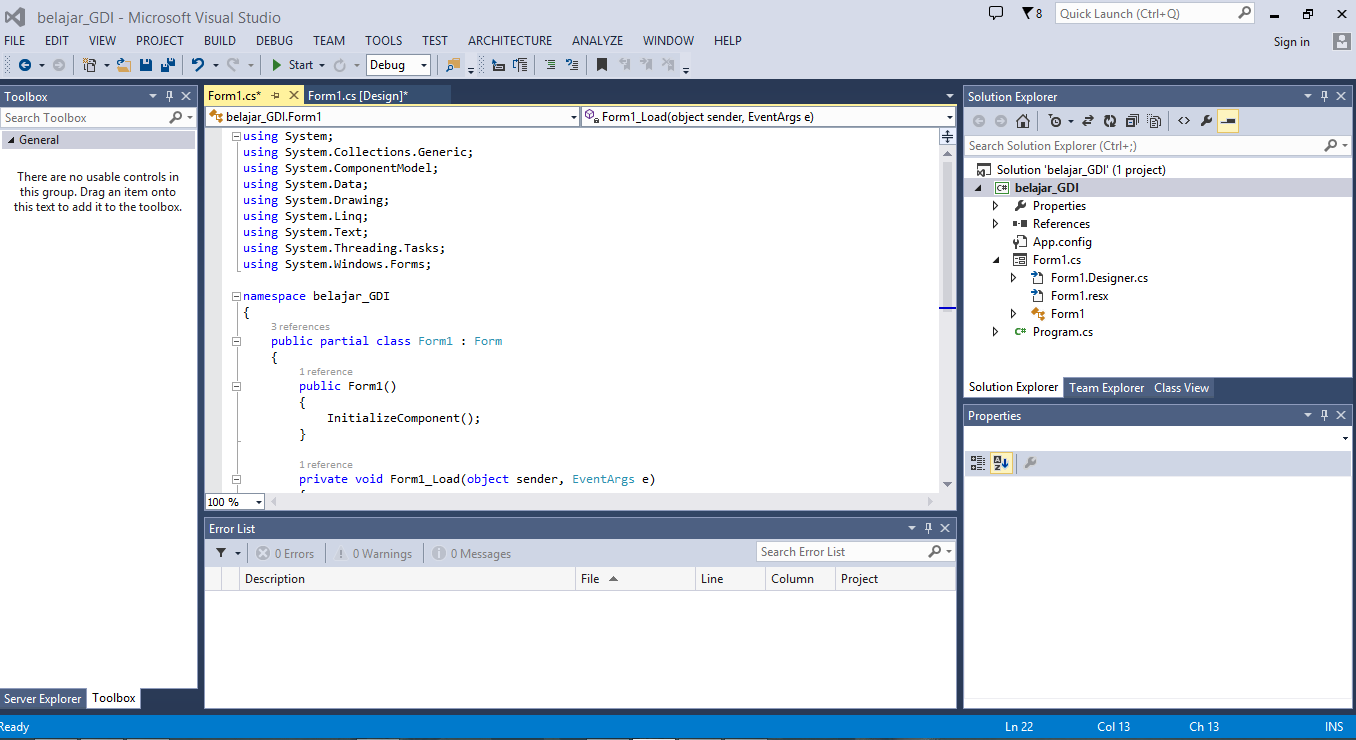Toggle the 0 Errors filter
The image size is (1356, 740).
284,553
